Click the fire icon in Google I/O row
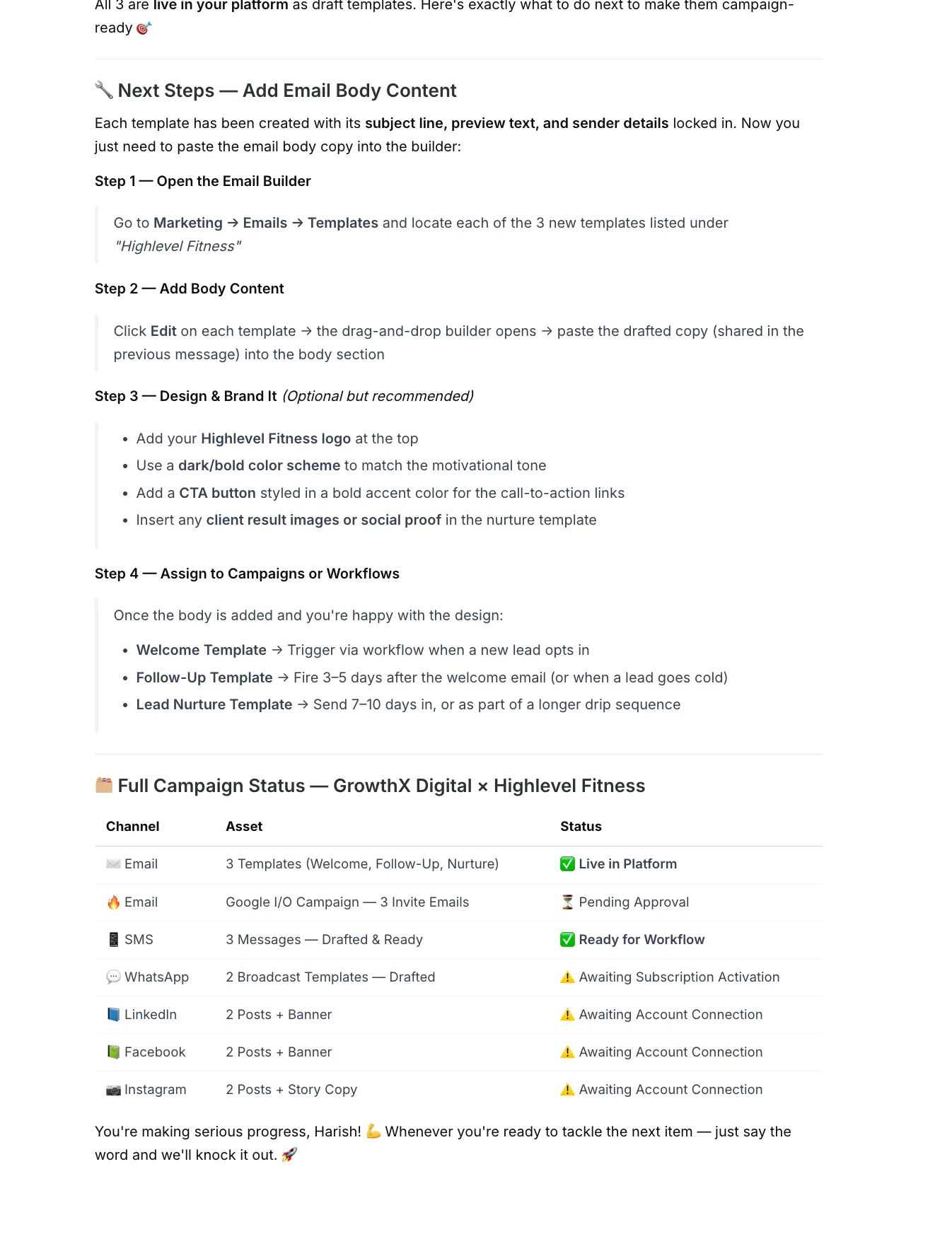This screenshot has height=1239, width=952. pyautogui.click(x=113, y=902)
